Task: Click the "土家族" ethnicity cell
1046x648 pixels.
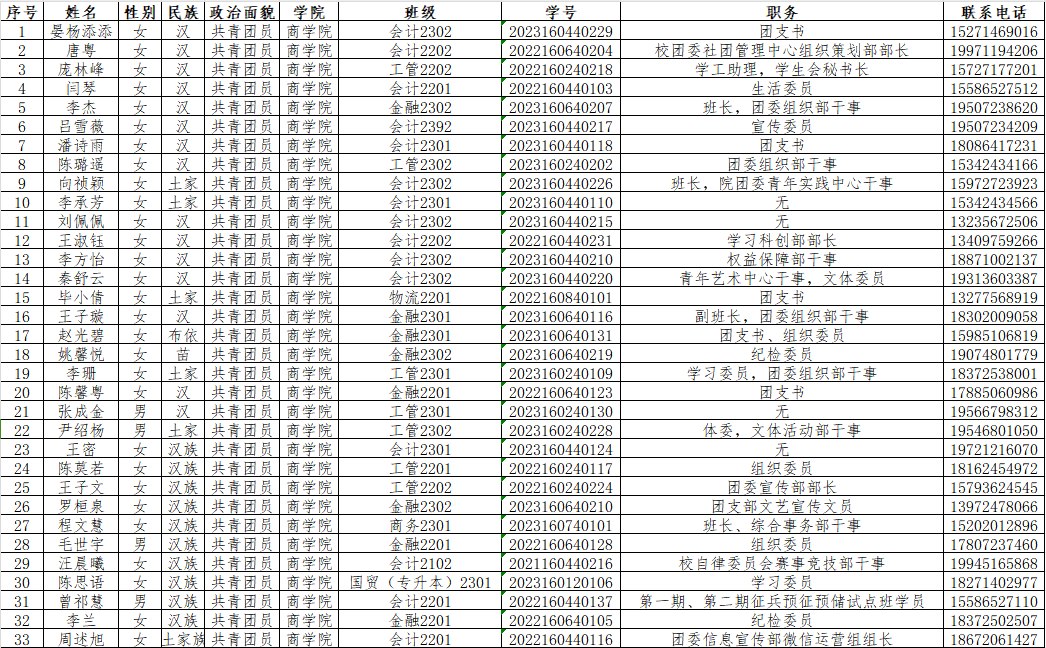Action: (x=182, y=639)
